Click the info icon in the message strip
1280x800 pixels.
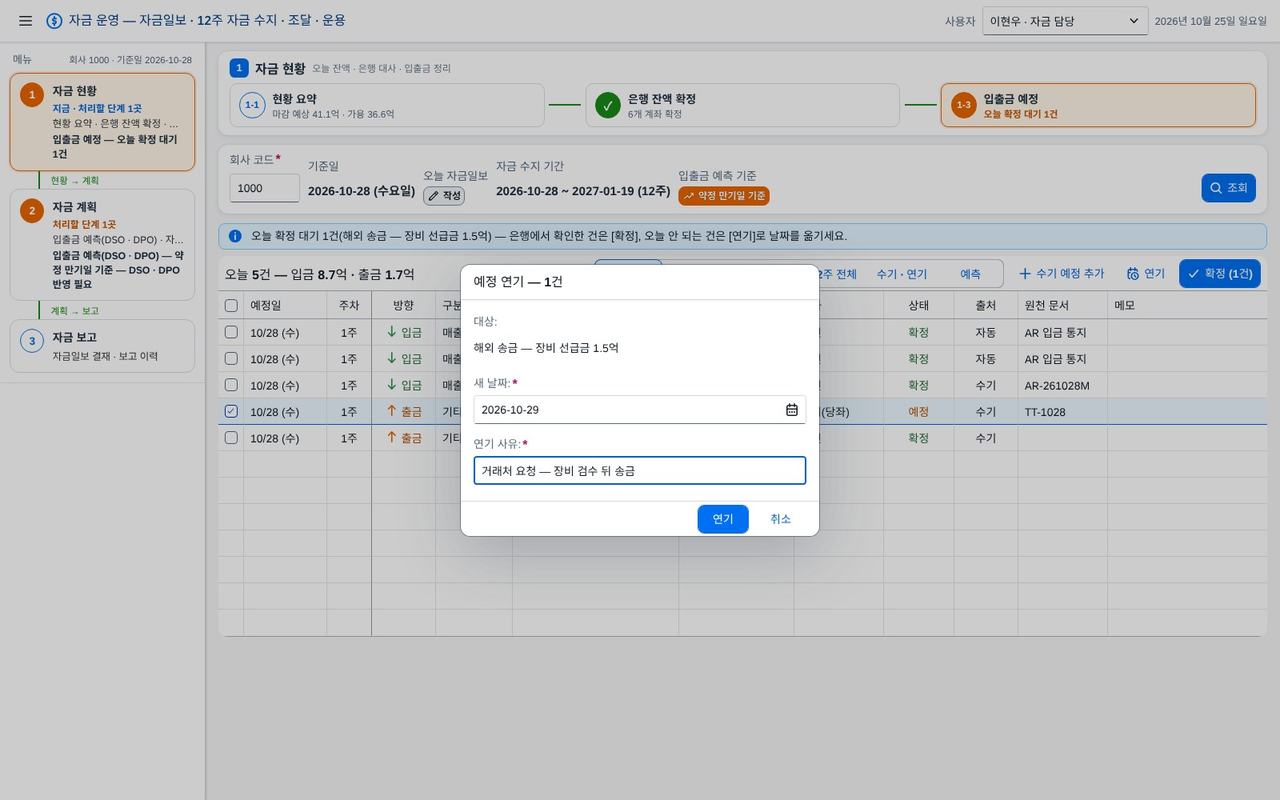[x=235, y=236]
